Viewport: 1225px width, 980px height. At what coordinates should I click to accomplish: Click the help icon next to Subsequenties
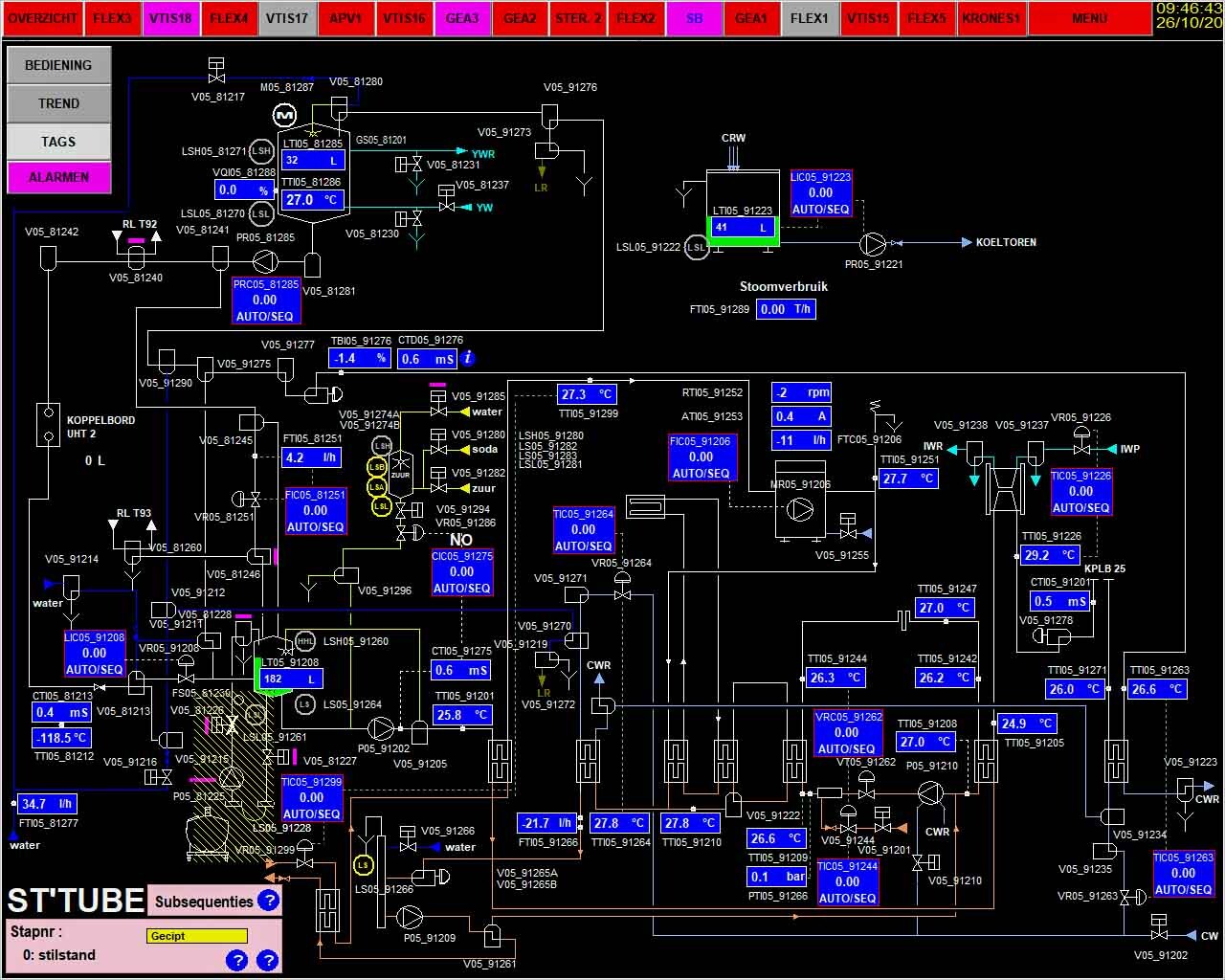click(269, 901)
